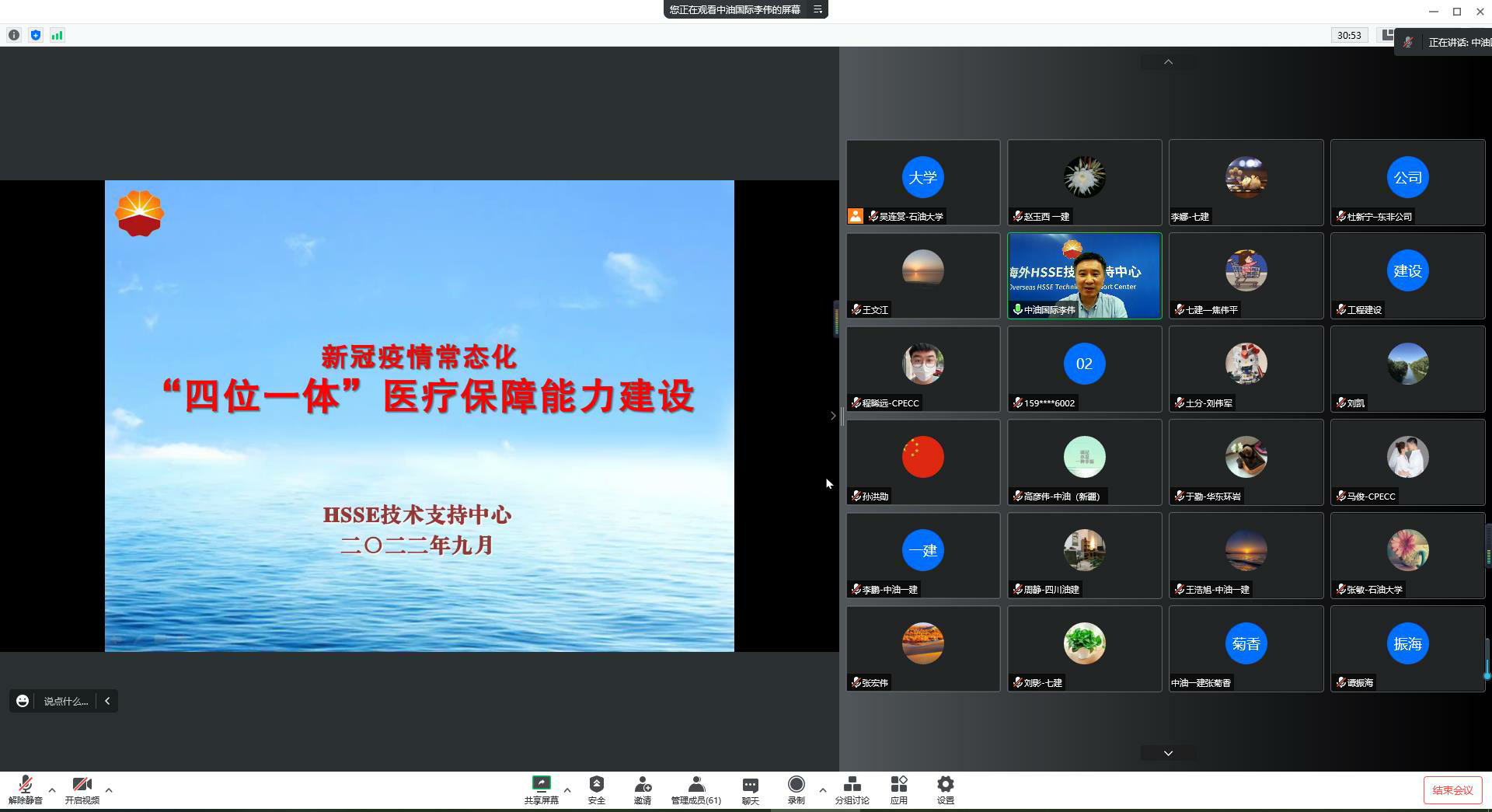Check the green network signal icon

coord(58,35)
